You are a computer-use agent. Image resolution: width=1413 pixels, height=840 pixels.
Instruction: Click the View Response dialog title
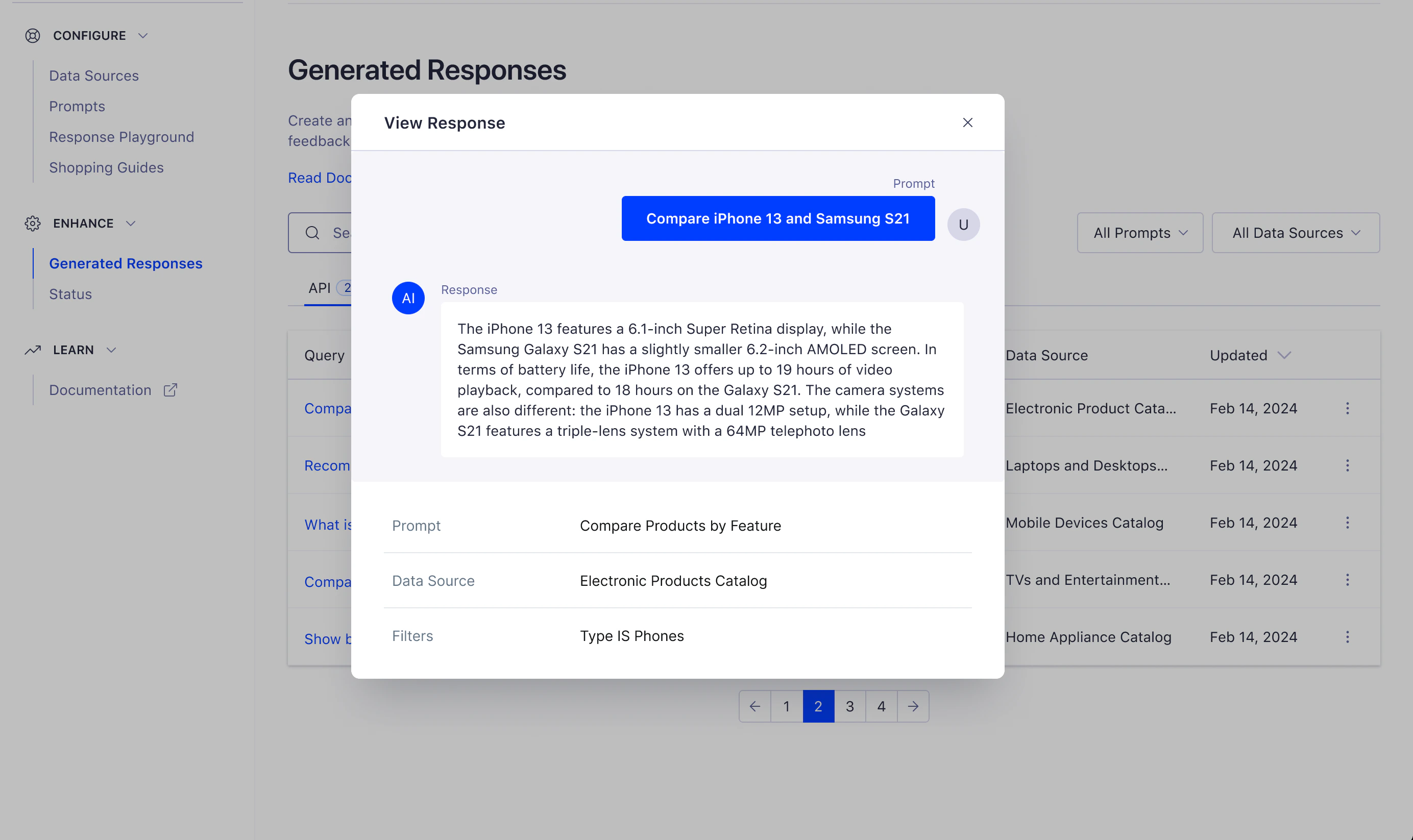[445, 123]
